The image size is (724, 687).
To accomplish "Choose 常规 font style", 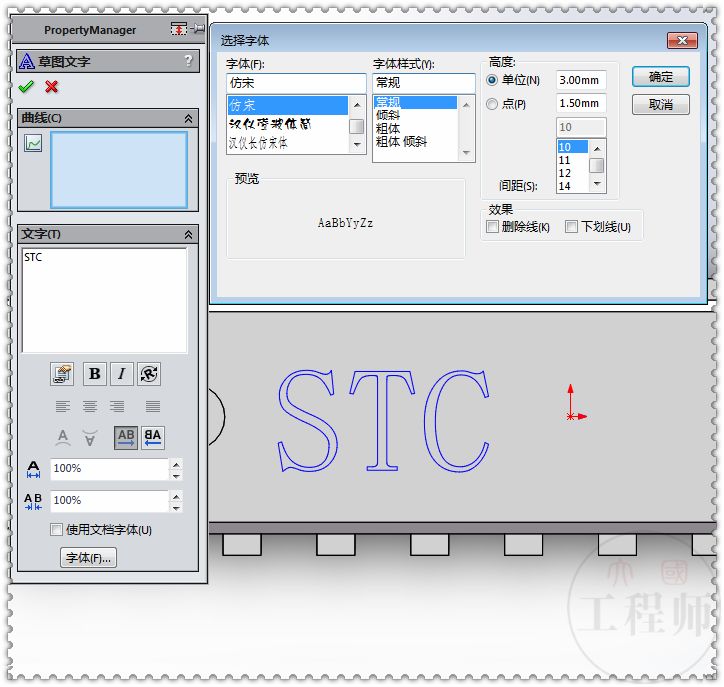I will click(x=415, y=102).
